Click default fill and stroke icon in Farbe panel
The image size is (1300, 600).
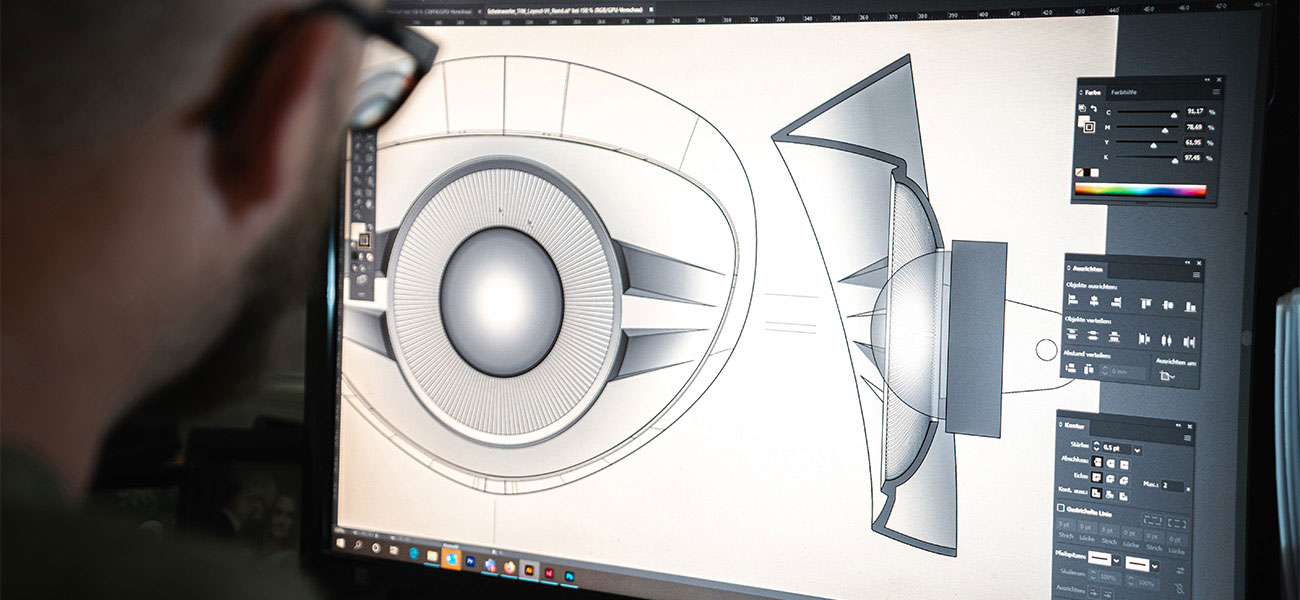click(x=1082, y=108)
